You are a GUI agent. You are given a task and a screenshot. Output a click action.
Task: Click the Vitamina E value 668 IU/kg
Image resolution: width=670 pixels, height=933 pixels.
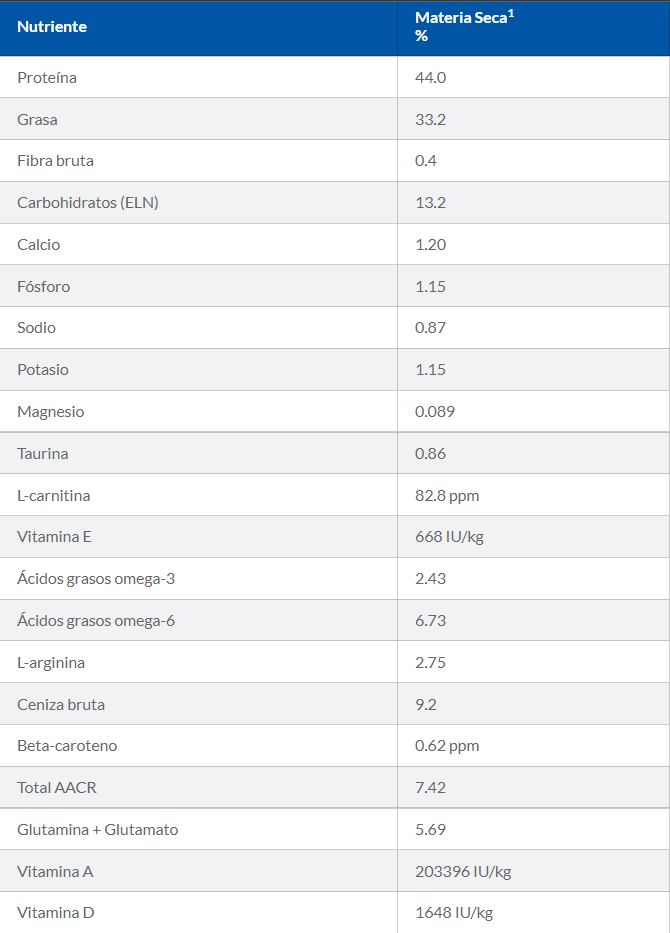click(x=449, y=537)
